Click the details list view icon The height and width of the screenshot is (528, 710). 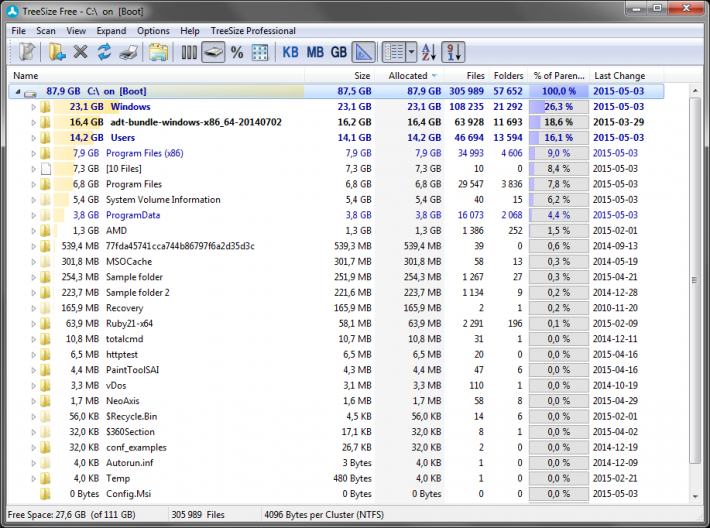click(x=394, y=52)
